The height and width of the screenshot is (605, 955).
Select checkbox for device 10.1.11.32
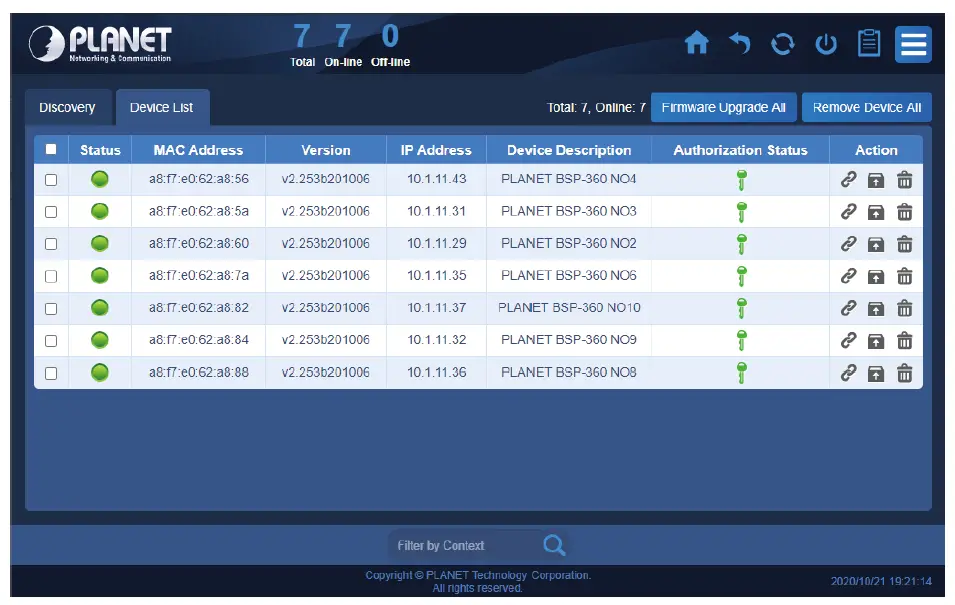[51, 341]
